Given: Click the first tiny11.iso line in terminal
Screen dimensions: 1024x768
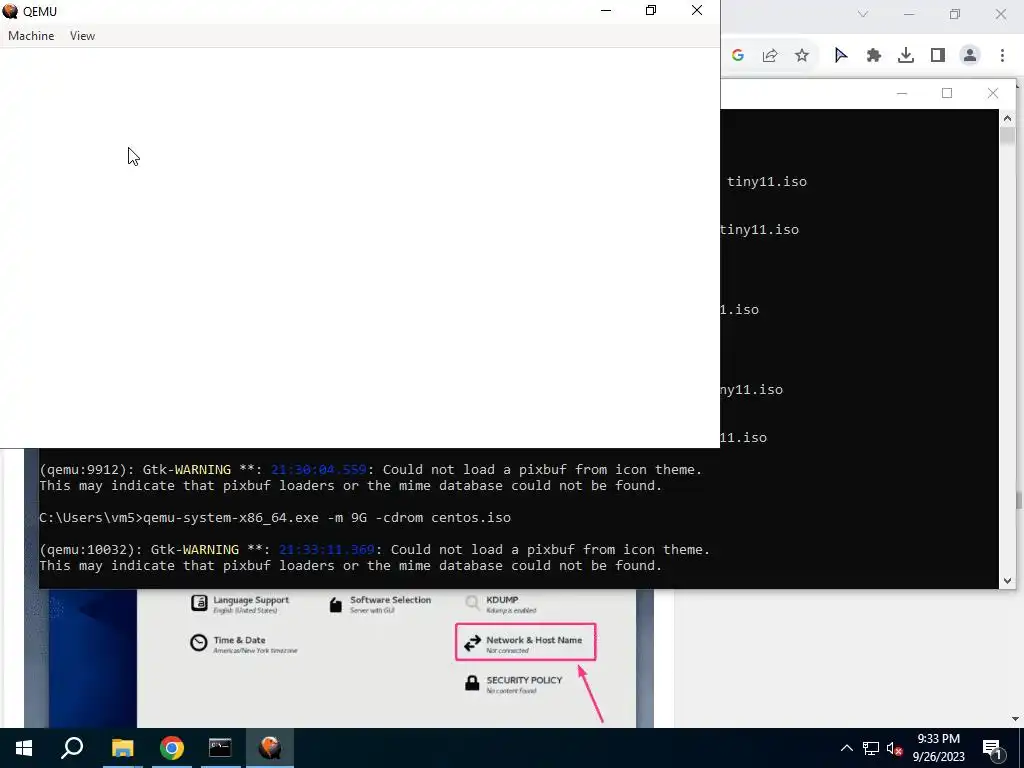Looking at the screenshot, I should [767, 182].
